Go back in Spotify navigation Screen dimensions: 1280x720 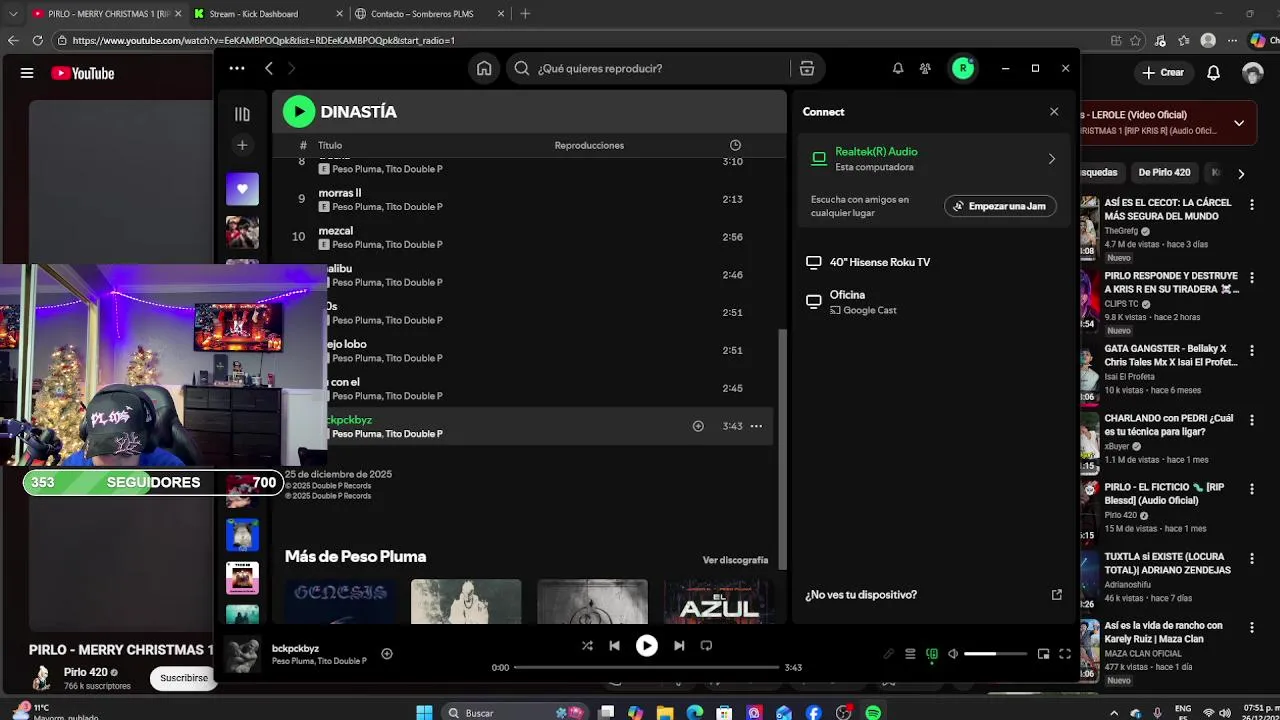pos(269,68)
